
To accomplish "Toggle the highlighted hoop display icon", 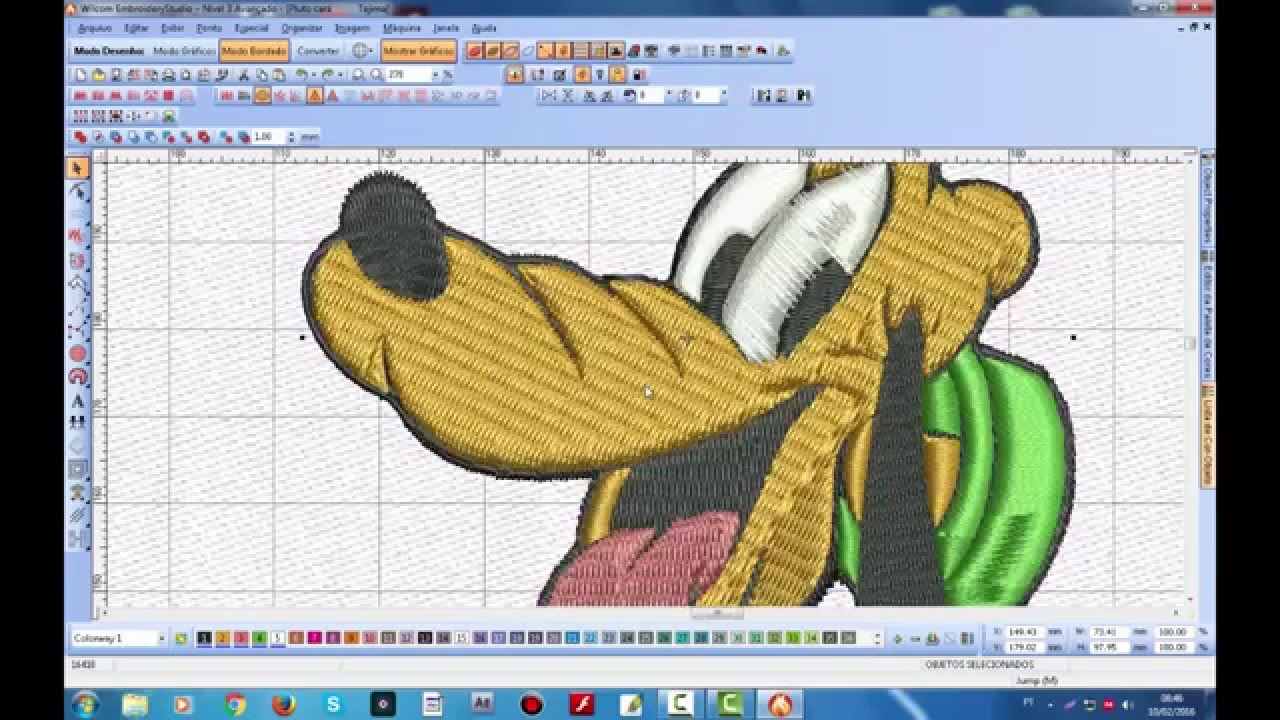I will (262, 96).
